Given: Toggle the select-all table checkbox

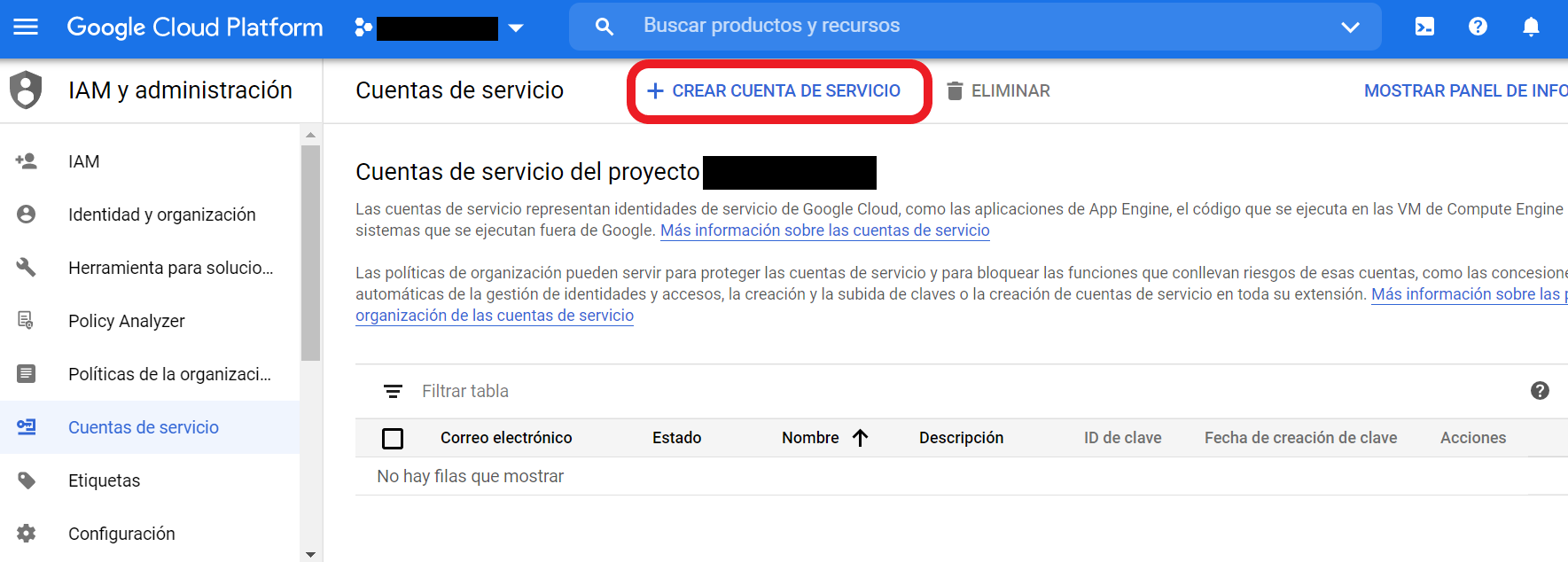Looking at the screenshot, I should coord(393,438).
